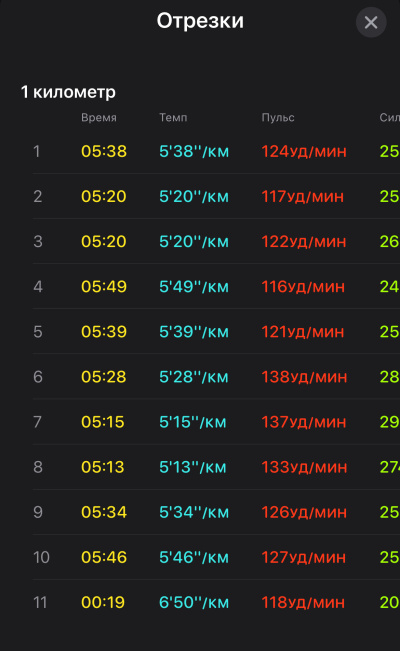The width and height of the screenshot is (400, 651).
Task: Tap pace 5'39''/км in segment 5
Action: pos(194,332)
